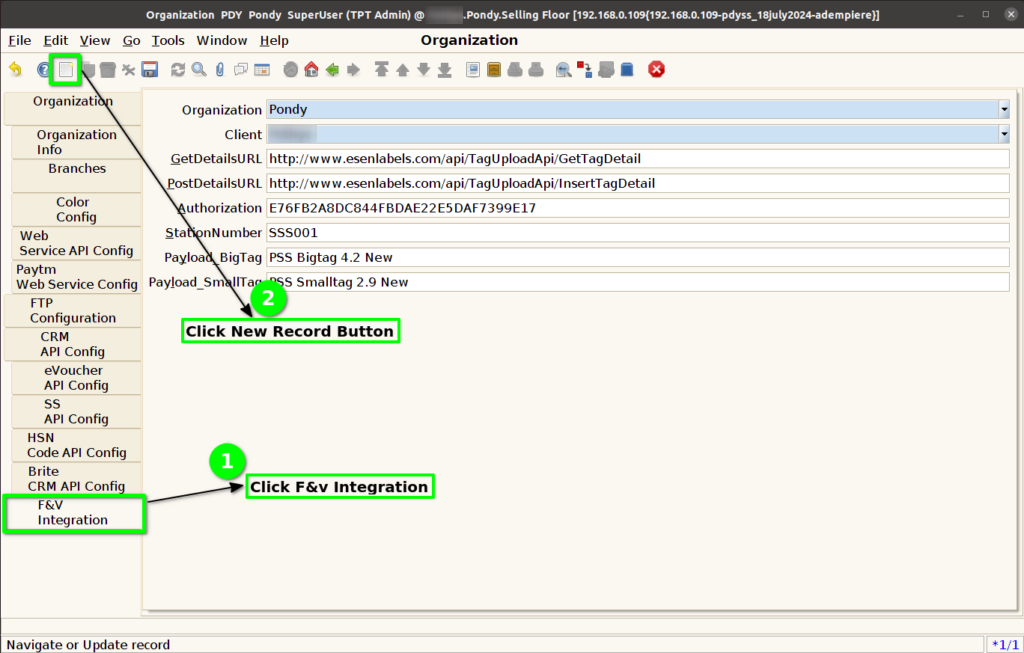Open the View menu

pos(95,40)
